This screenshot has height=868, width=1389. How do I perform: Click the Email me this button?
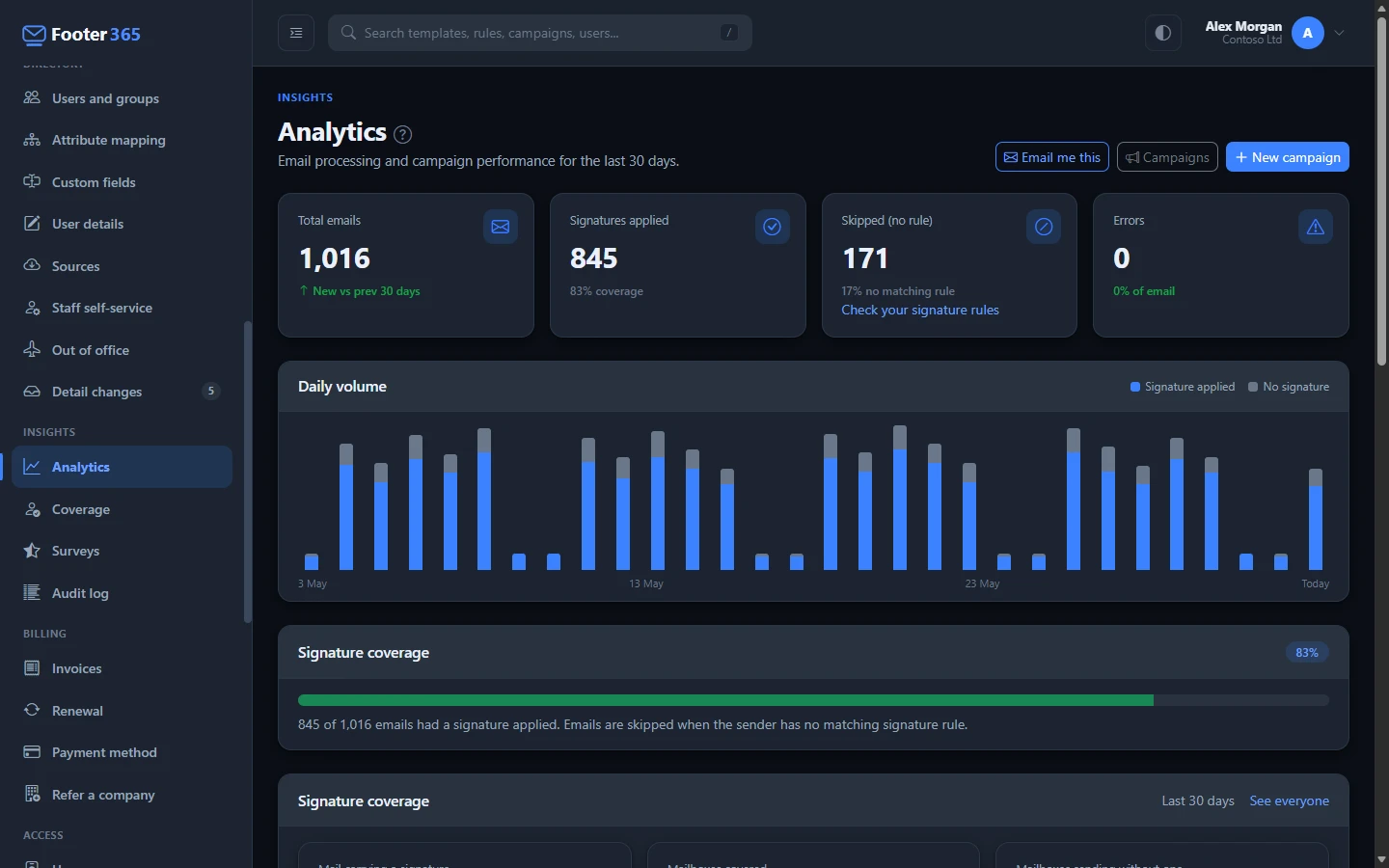coord(1052,157)
